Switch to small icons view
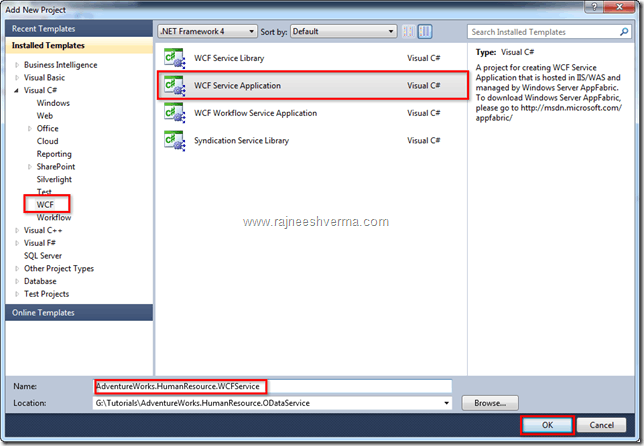The height and width of the screenshot is (446, 644). coord(409,32)
